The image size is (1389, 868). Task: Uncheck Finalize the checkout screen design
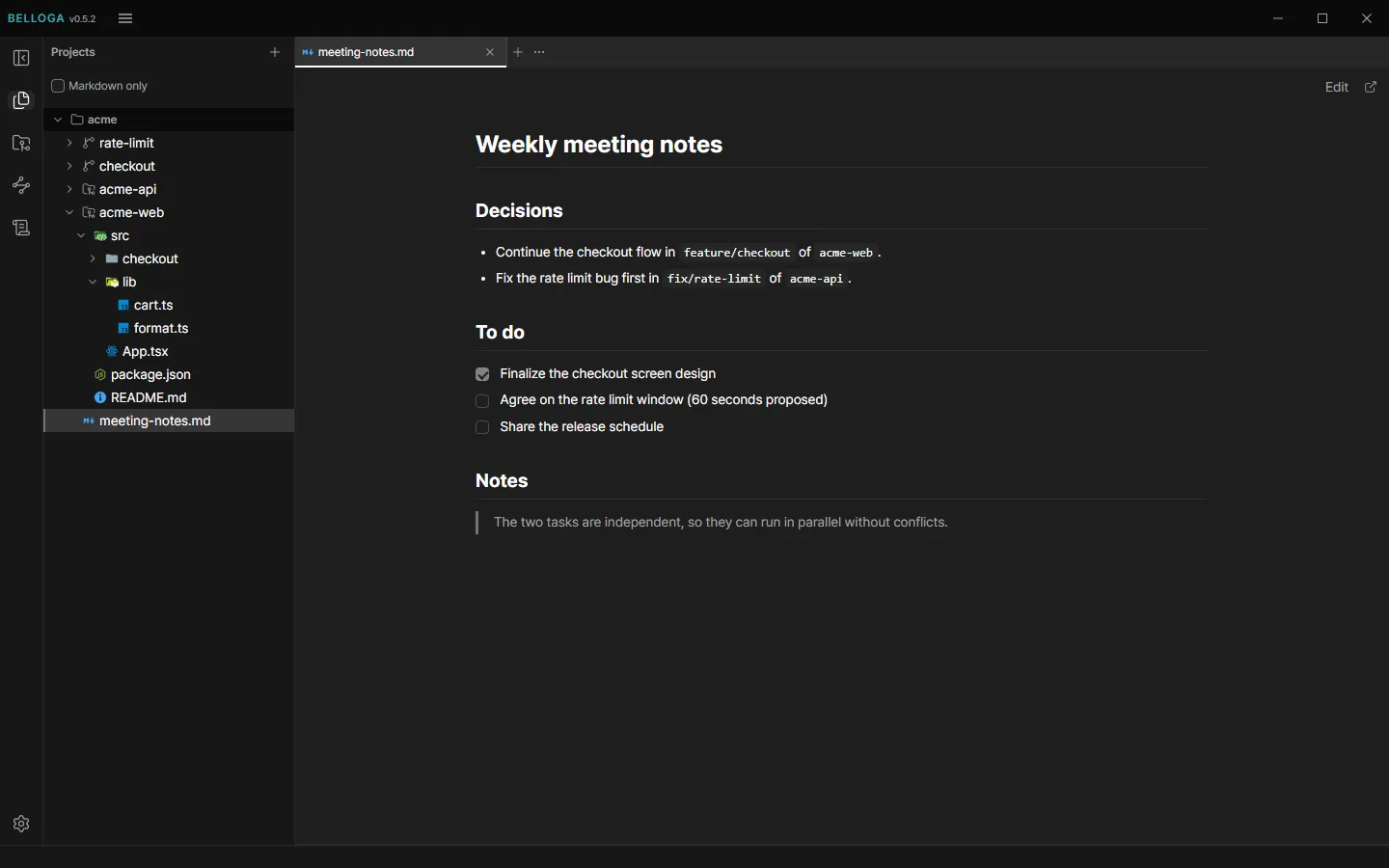tap(483, 374)
